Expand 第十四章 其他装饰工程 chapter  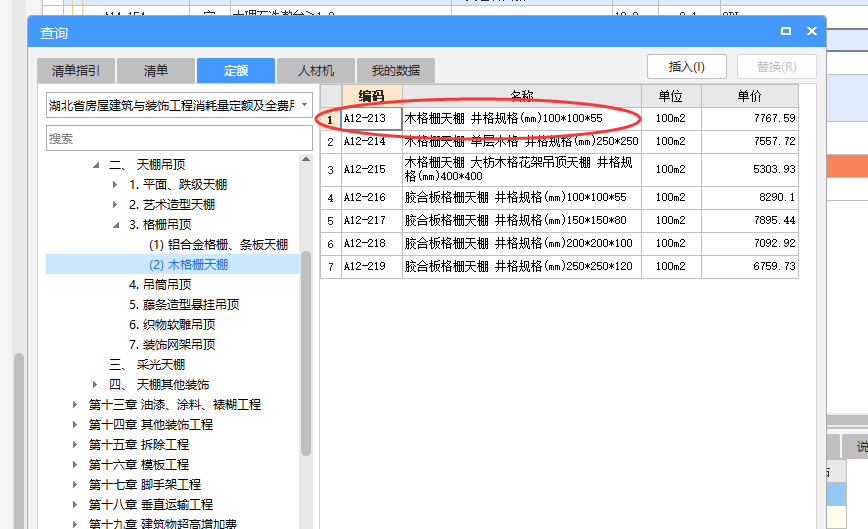[75, 424]
